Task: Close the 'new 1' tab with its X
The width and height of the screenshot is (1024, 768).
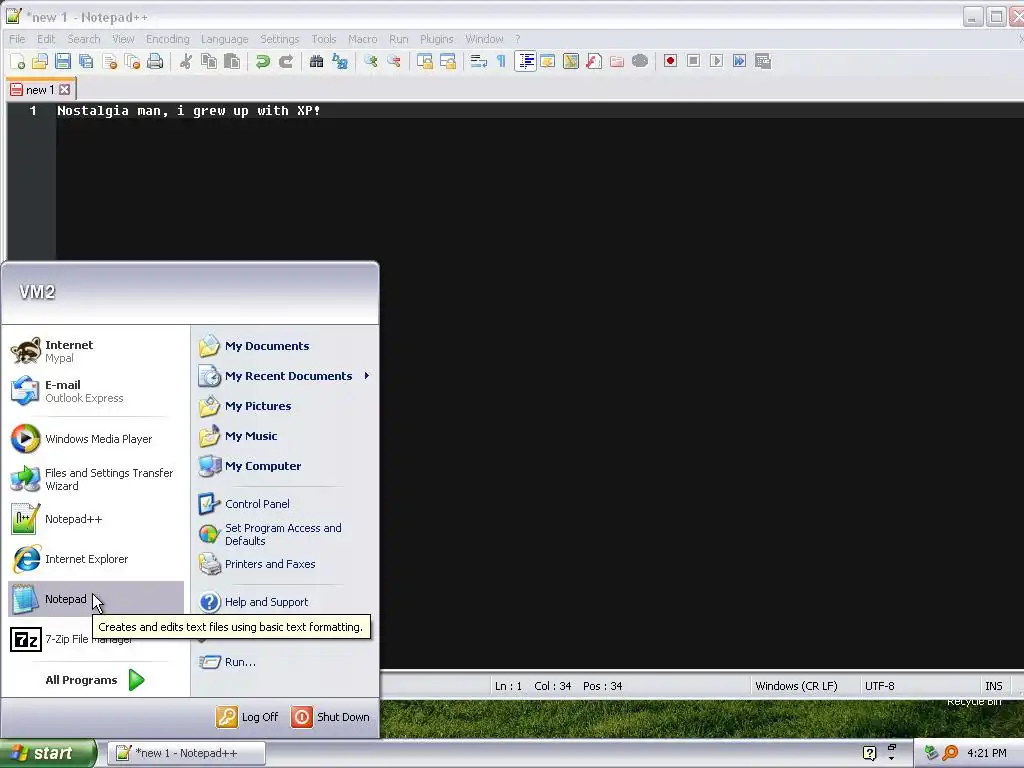Action: click(x=64, y=89)
